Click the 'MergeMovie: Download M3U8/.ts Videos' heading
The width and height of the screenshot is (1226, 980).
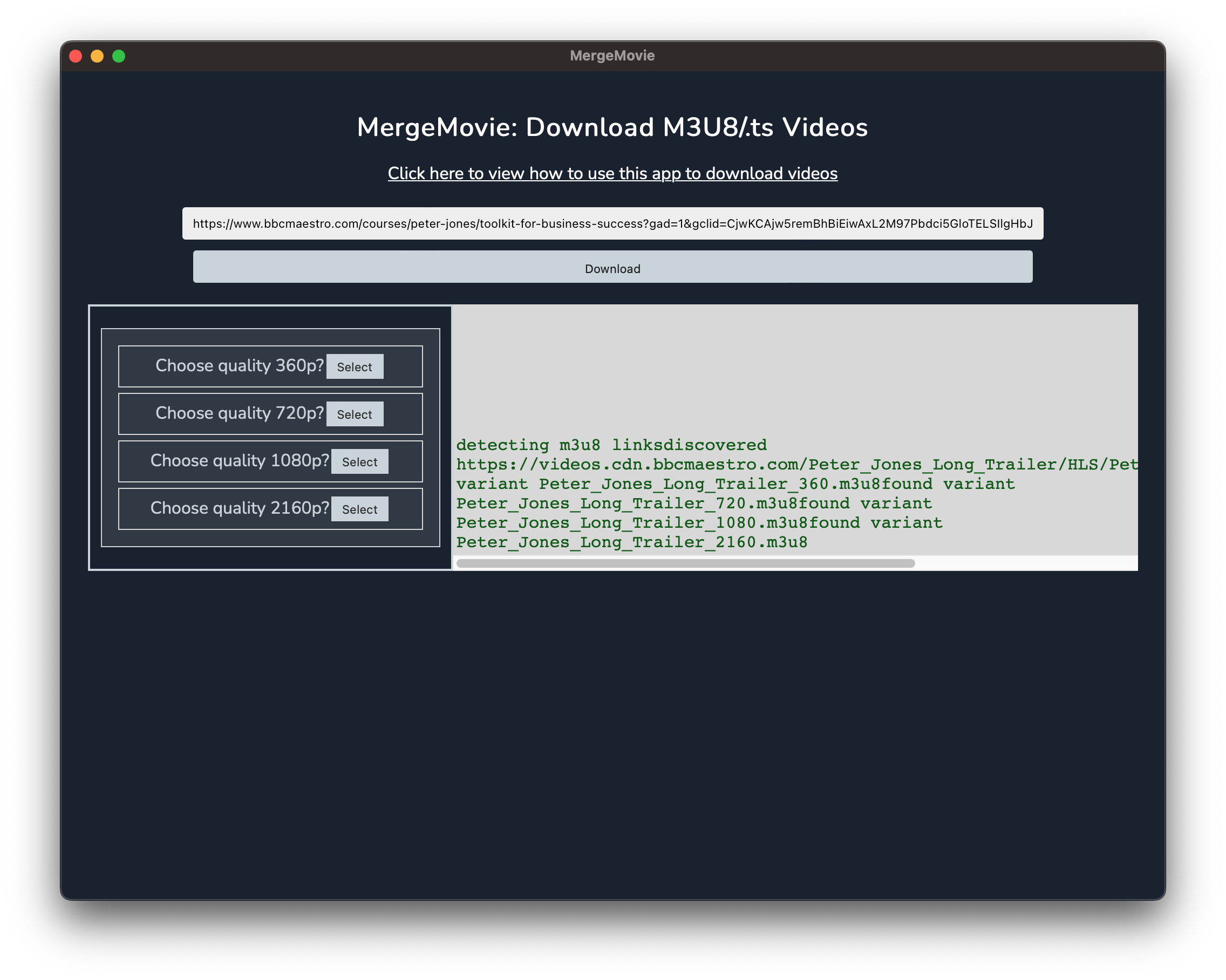coord(612,127)
